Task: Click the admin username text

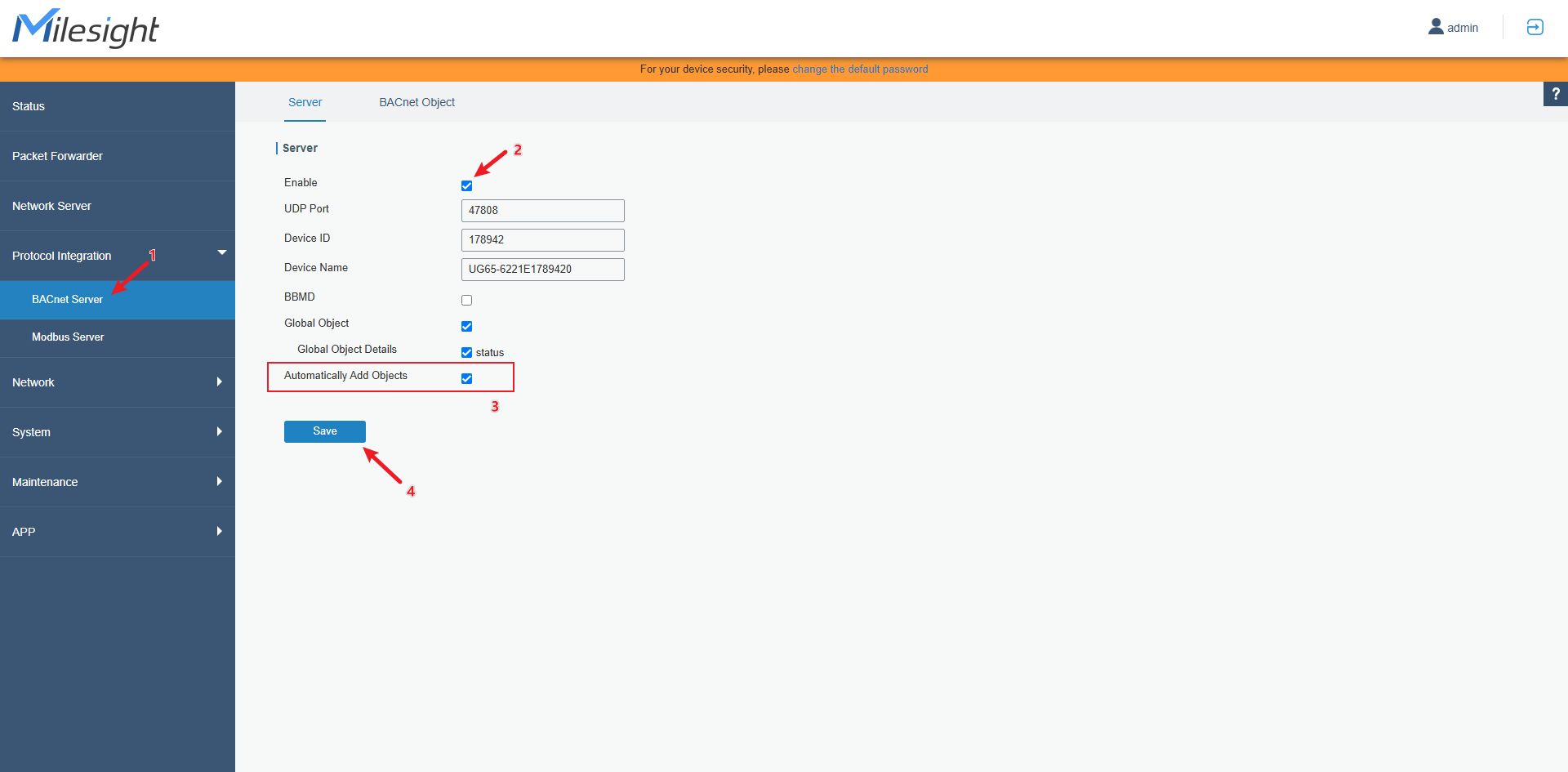Action: tap(1463, 28)
